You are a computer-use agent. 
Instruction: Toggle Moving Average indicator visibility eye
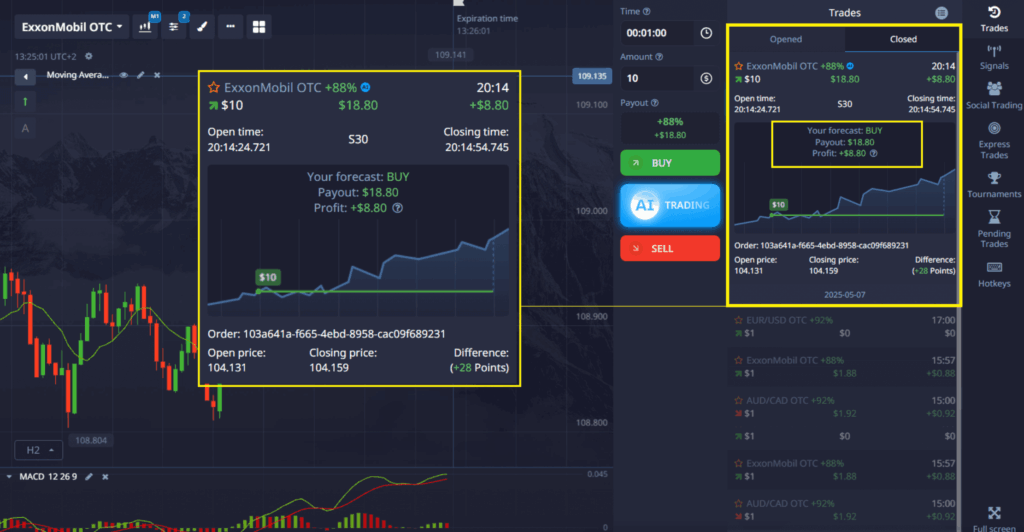pyautogui.click(x=123, y=75)
